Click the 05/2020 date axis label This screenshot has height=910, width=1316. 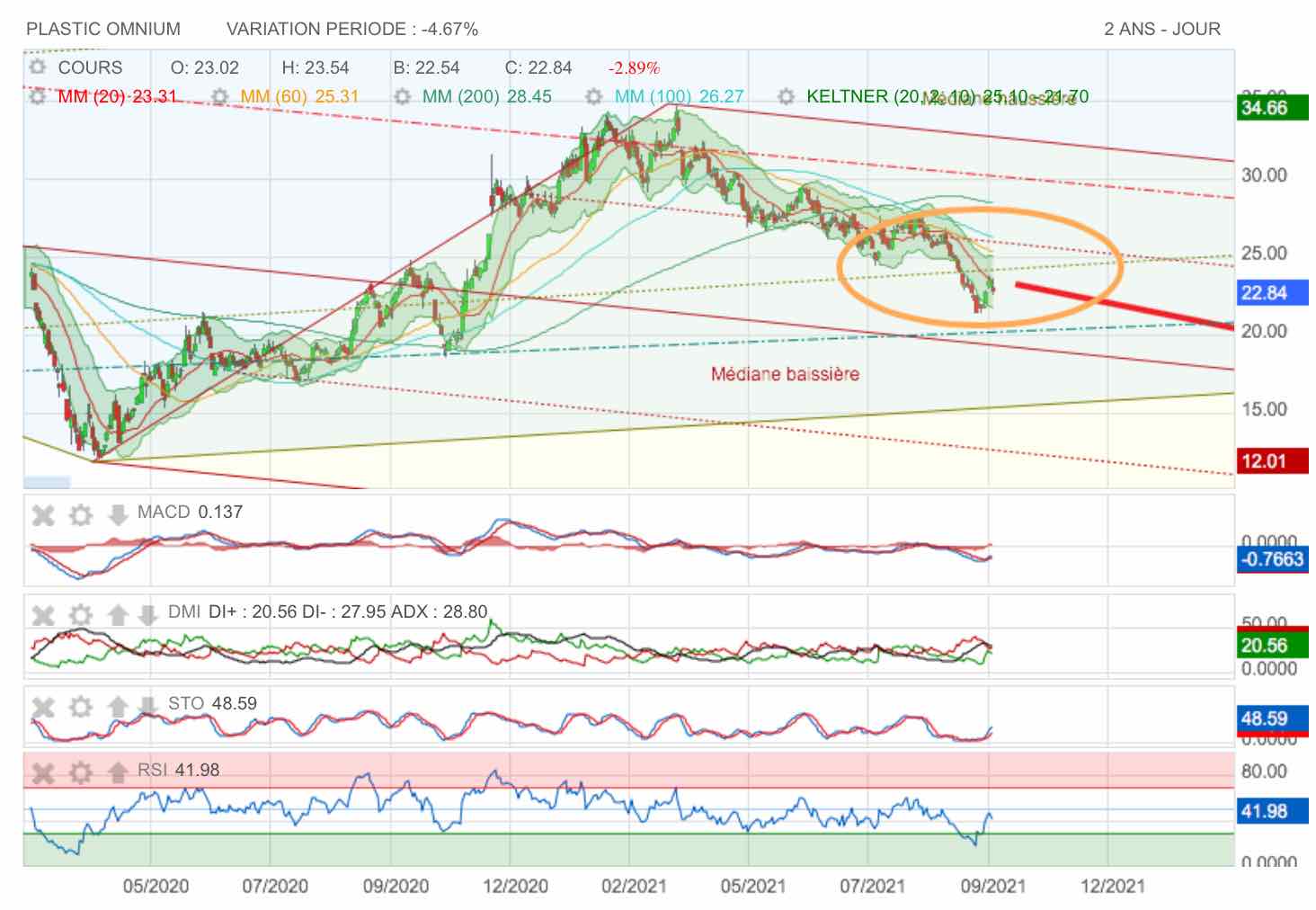tap(156, 887)
